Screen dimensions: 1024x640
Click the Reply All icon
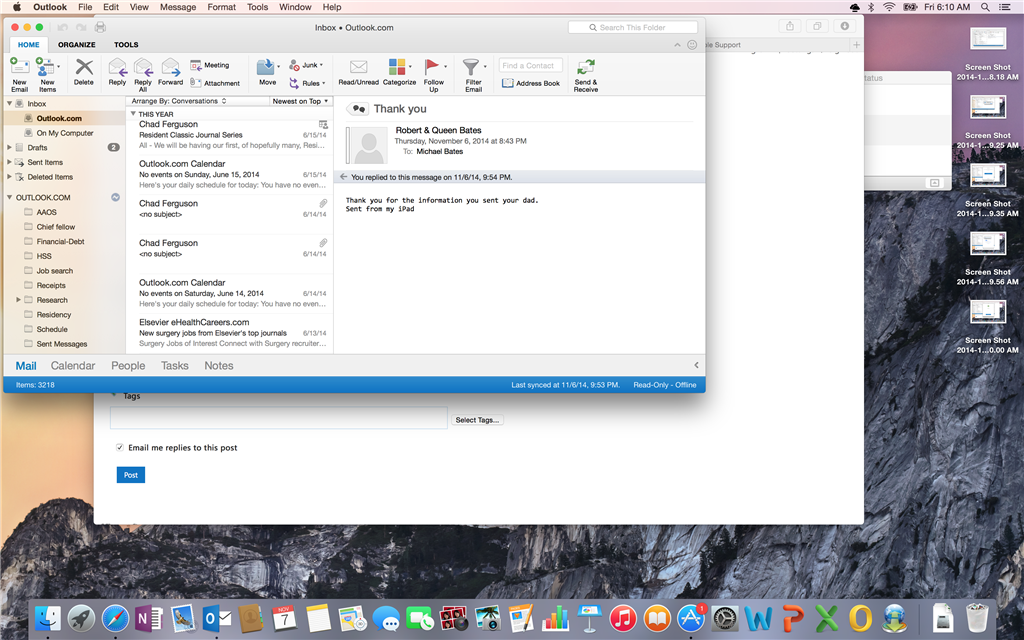click(143, 68)
